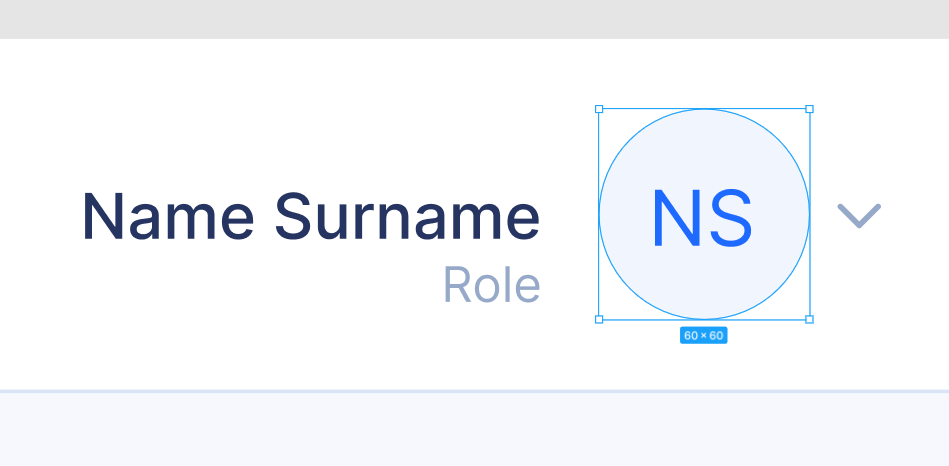
Task: Click empty white header space left of Role
Action: point(242,285)
